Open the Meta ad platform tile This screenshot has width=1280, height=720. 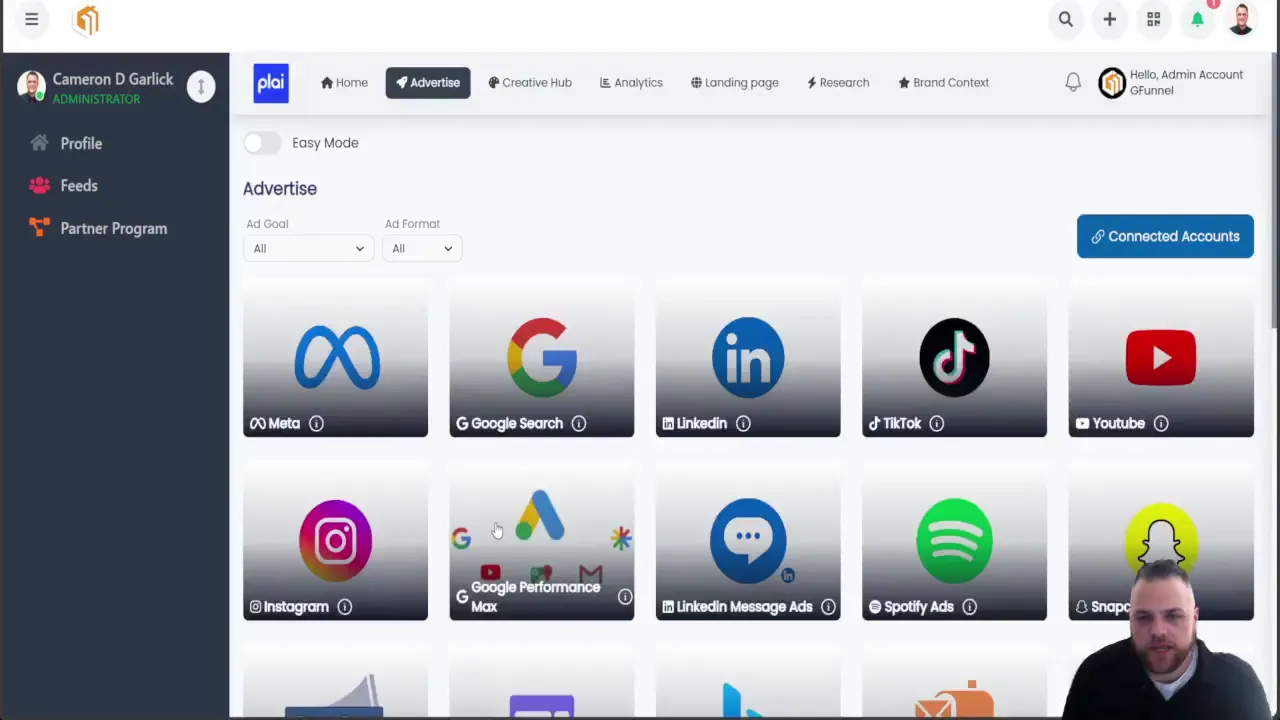pyautogui.click(x=335, y=360)
